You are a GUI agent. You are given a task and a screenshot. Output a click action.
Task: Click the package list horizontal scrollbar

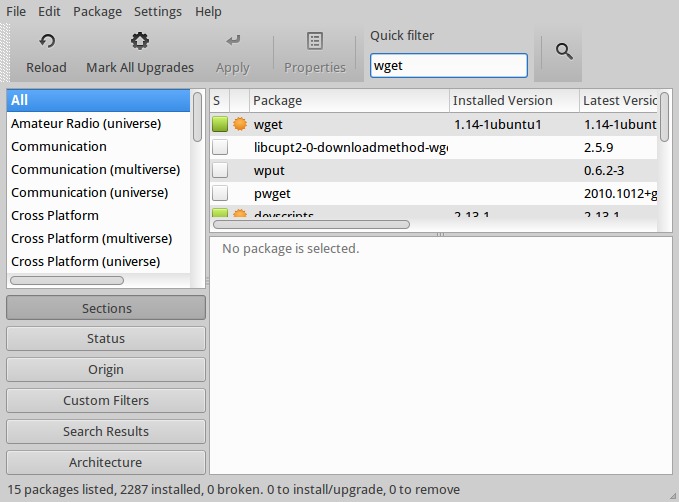point(311,224)
